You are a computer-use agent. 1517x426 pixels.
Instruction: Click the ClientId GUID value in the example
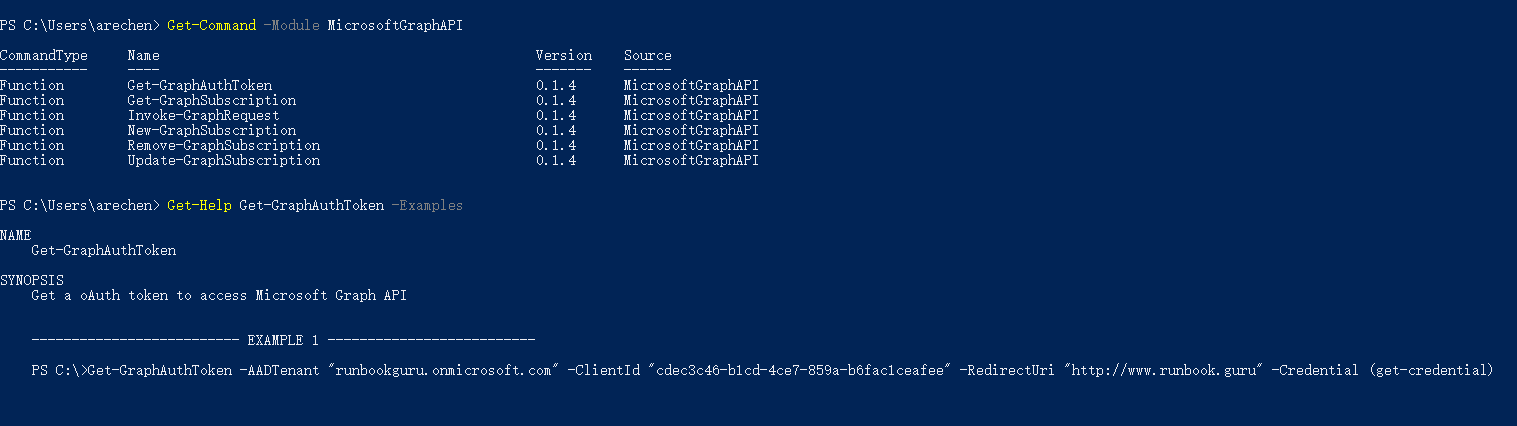pyautogui.click(x=798, y=371)
